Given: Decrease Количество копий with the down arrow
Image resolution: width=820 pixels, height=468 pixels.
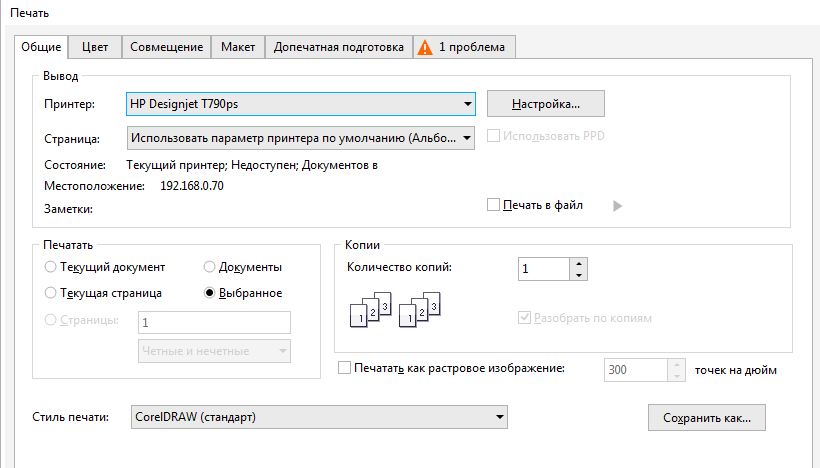Looking at the screenshot, I should (x=578, y=275).
